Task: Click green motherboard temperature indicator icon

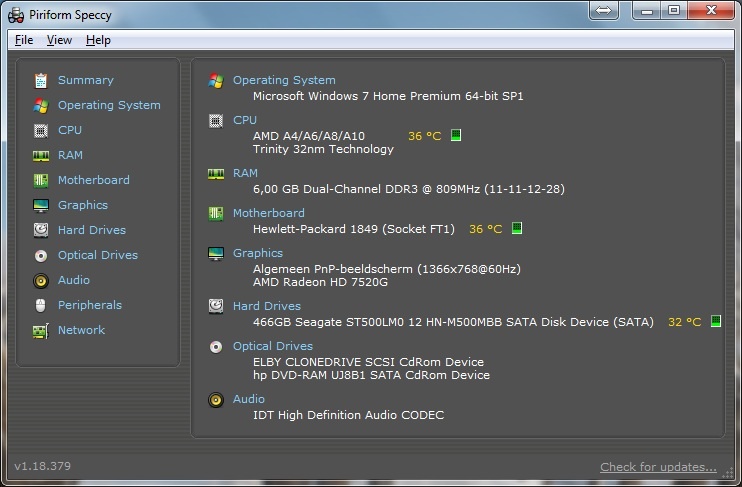Action: point(517,228)
